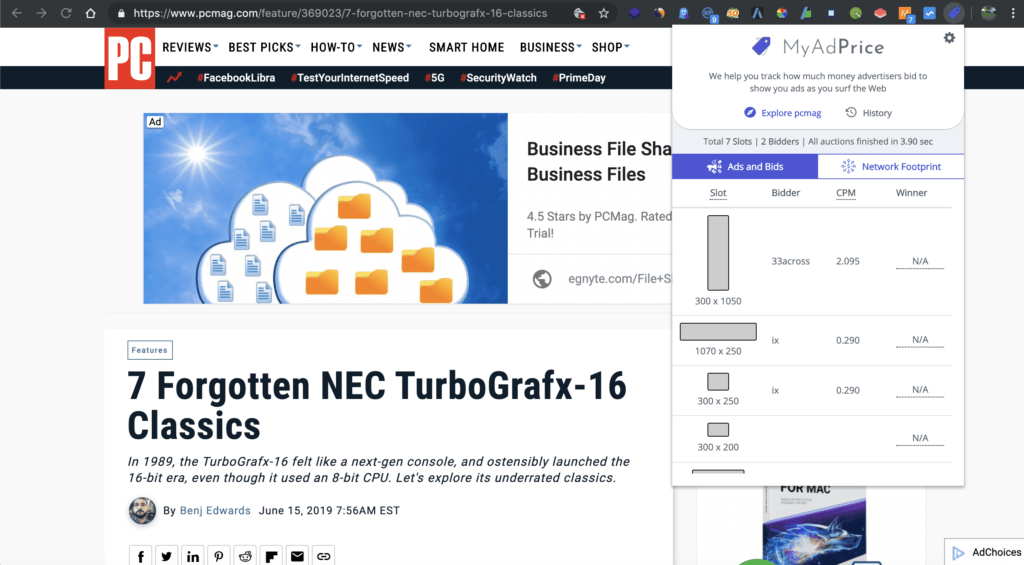Open the MyAdPrice History view
Image resolution: width=1024 pixels, height=565 pixels.
coord(868,113)
